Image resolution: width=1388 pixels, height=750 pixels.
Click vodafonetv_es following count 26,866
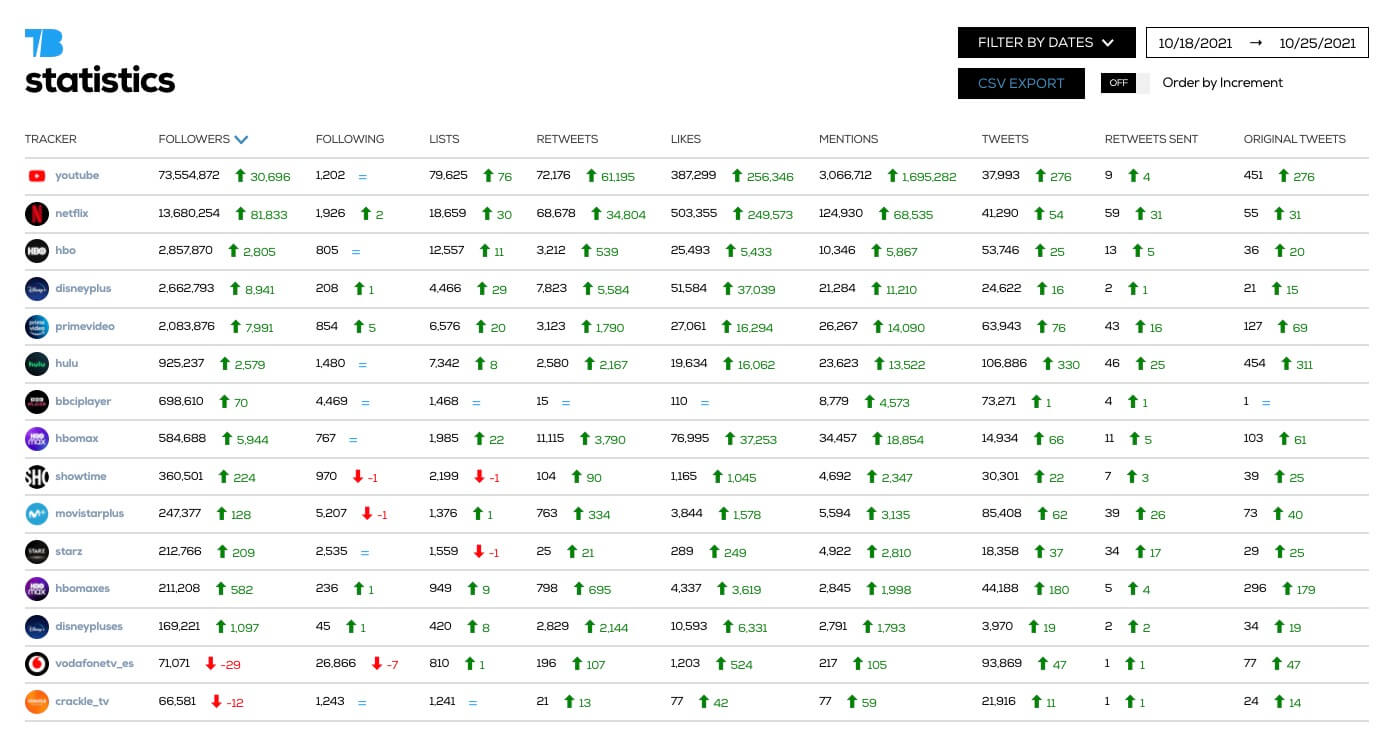(x=336, y=663)
